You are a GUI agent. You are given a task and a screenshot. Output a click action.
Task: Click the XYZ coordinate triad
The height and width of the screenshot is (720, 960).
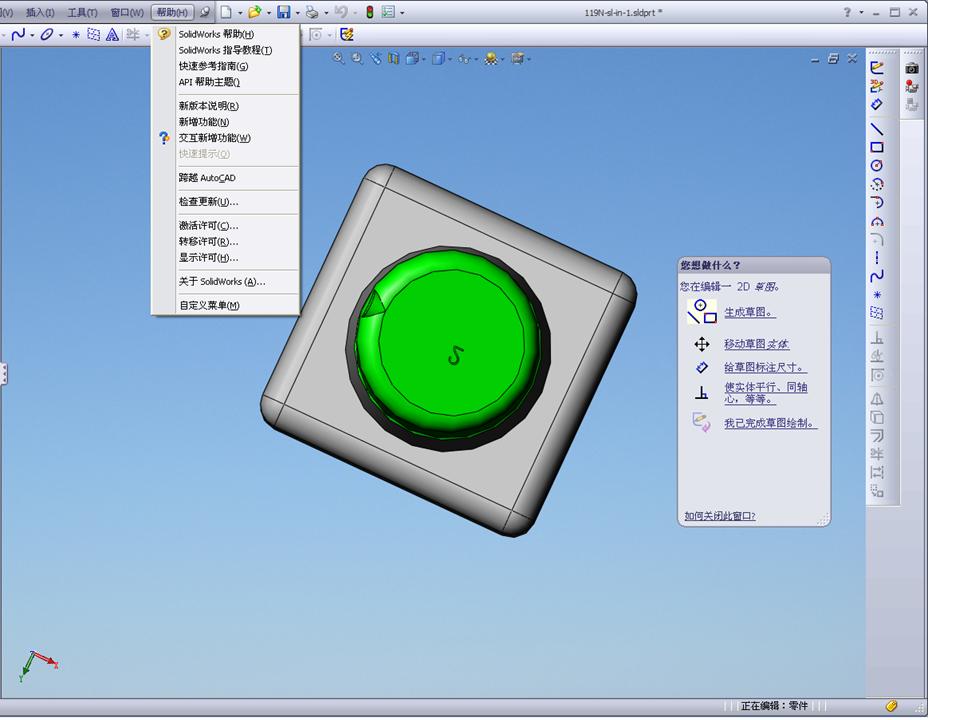pyautogui.click(x=37, y=666)
